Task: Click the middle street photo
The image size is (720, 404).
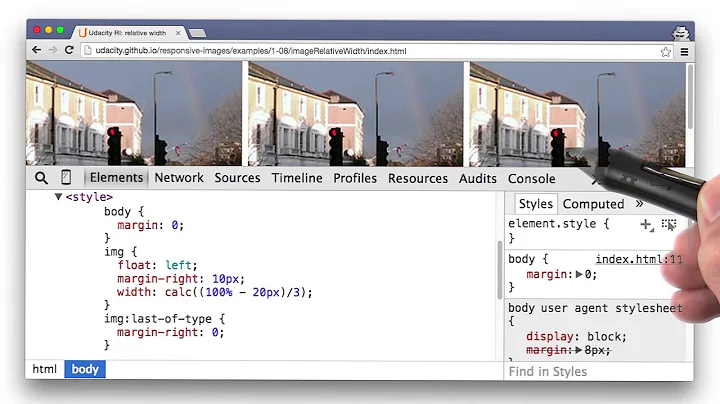Action: coord(356,113)
